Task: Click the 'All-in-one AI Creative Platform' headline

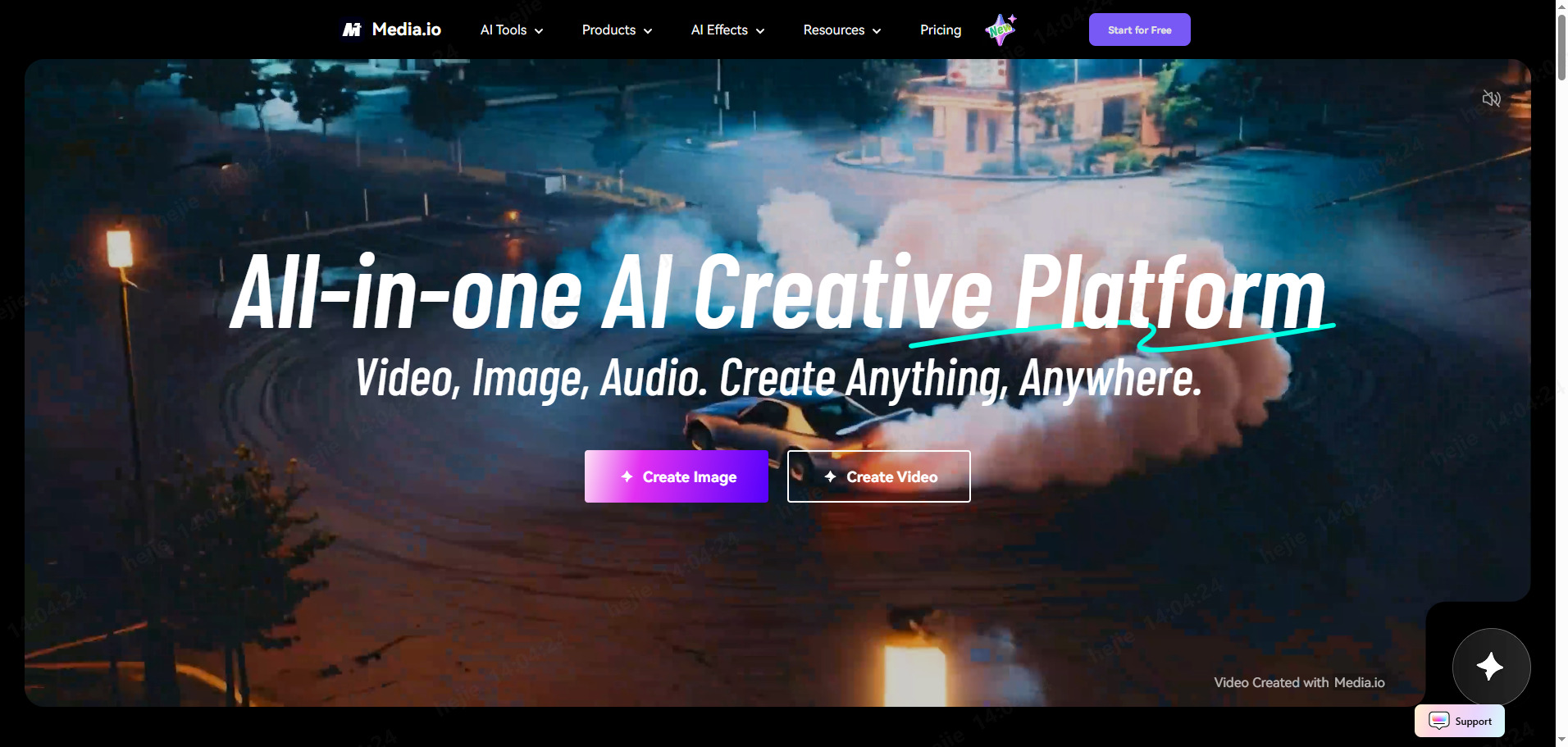Action: coord(779,294)
